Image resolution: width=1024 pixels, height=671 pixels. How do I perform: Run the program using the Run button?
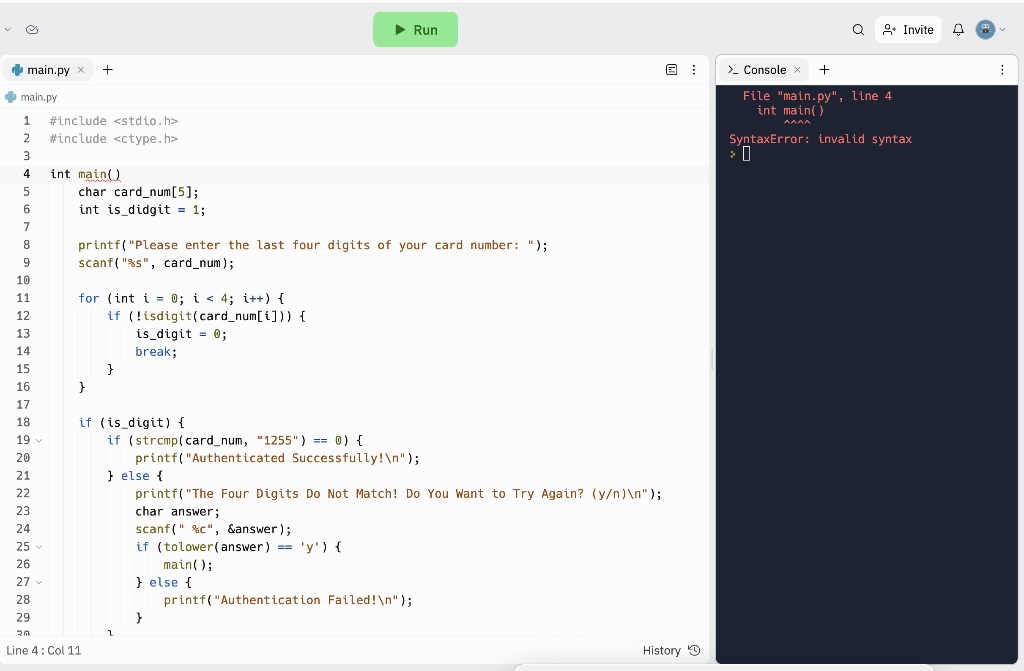click(x=415, y=30)
